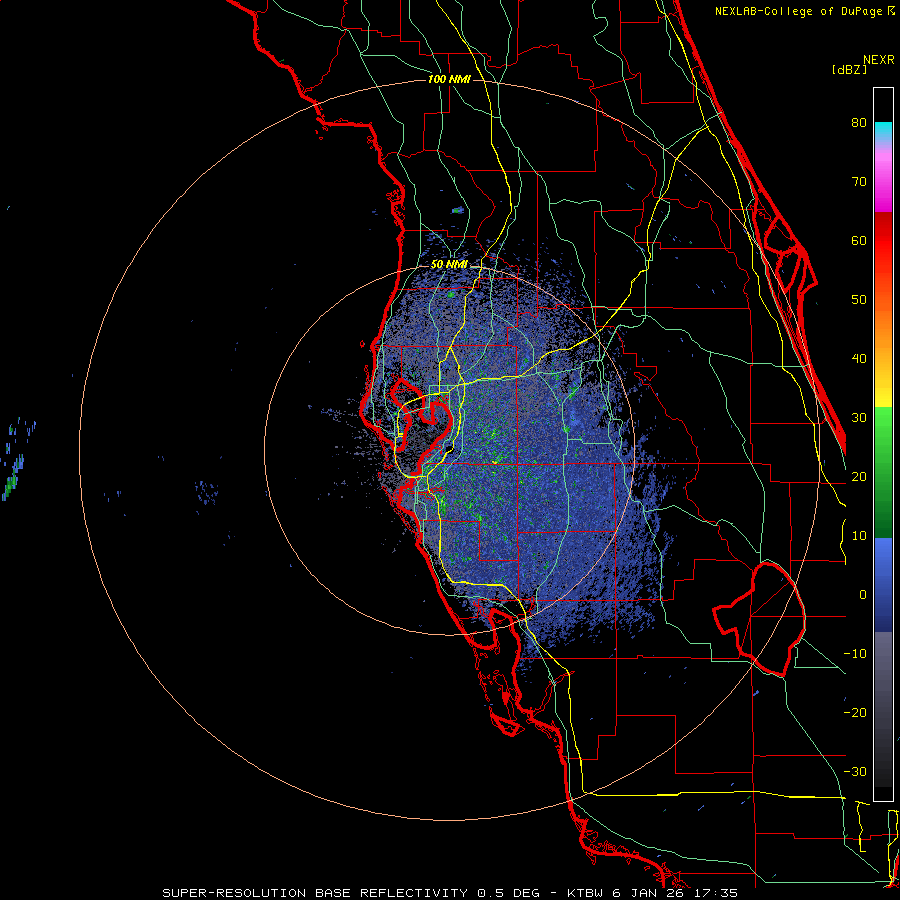Click the 80 dBZ scale label
900x900 pixels.
859,122
